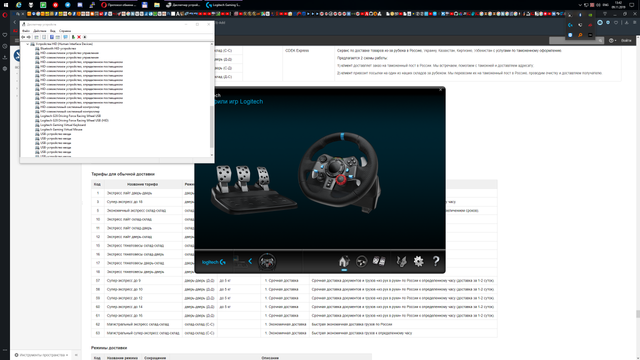Open the Home screen in Logitech Gaming Software
This screenshot has height=360, width=640.
(344, 261)
